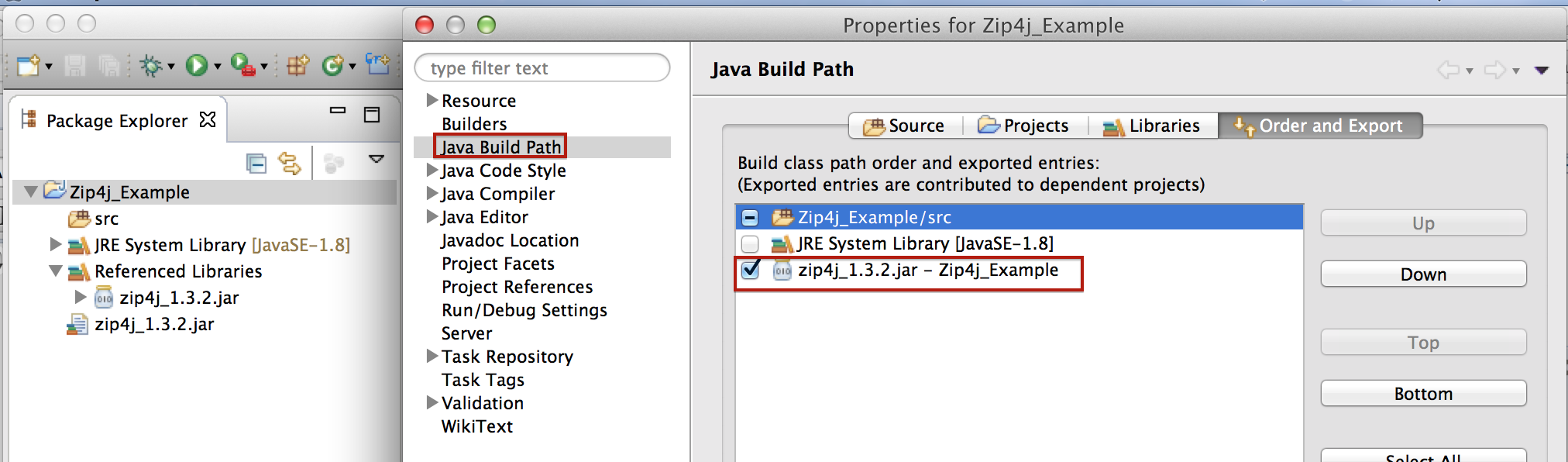Select Task Tags properties page

point(483,380)
